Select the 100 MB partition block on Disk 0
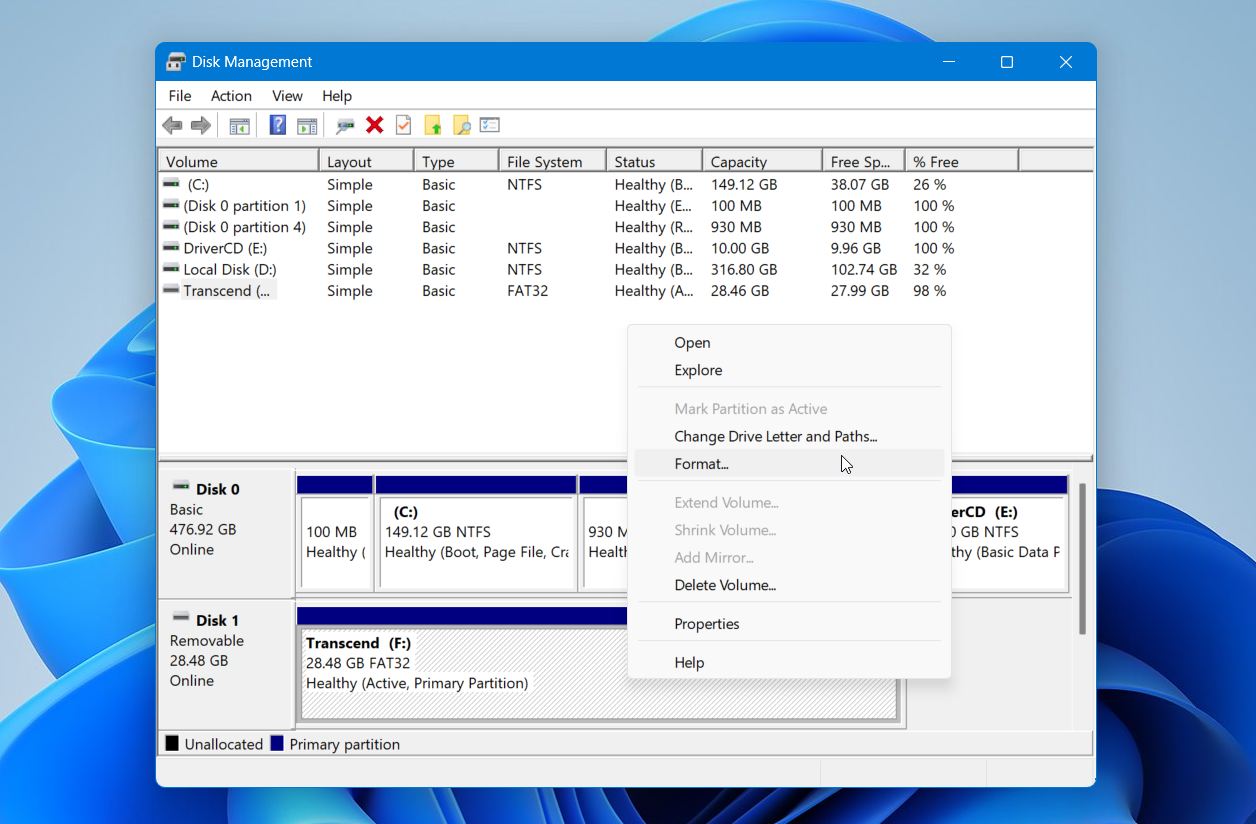The width and height of the screenshot is (1256, 824). point(335,534)
